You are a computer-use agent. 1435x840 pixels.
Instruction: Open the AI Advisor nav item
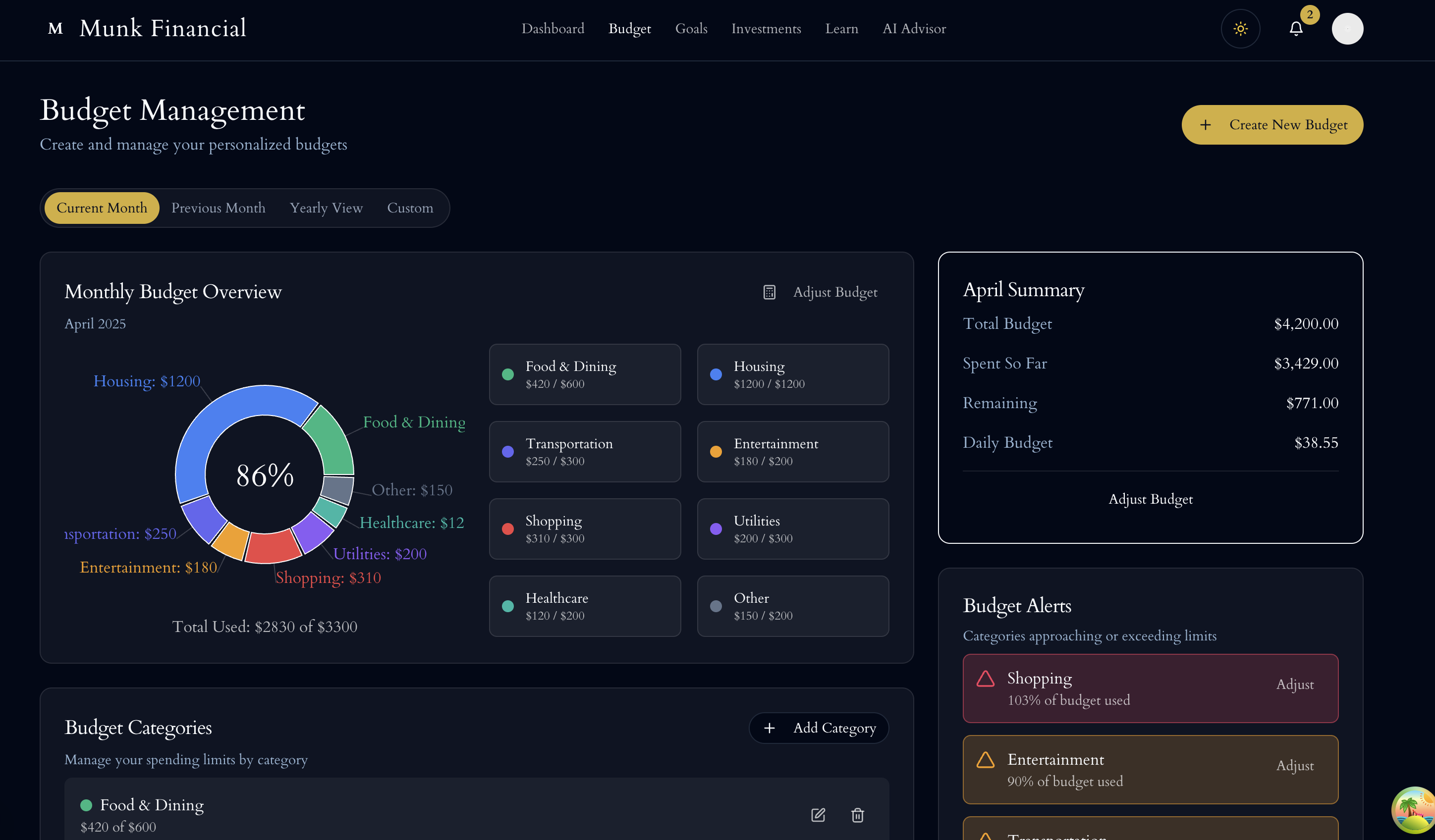click(x=914, y=28)
